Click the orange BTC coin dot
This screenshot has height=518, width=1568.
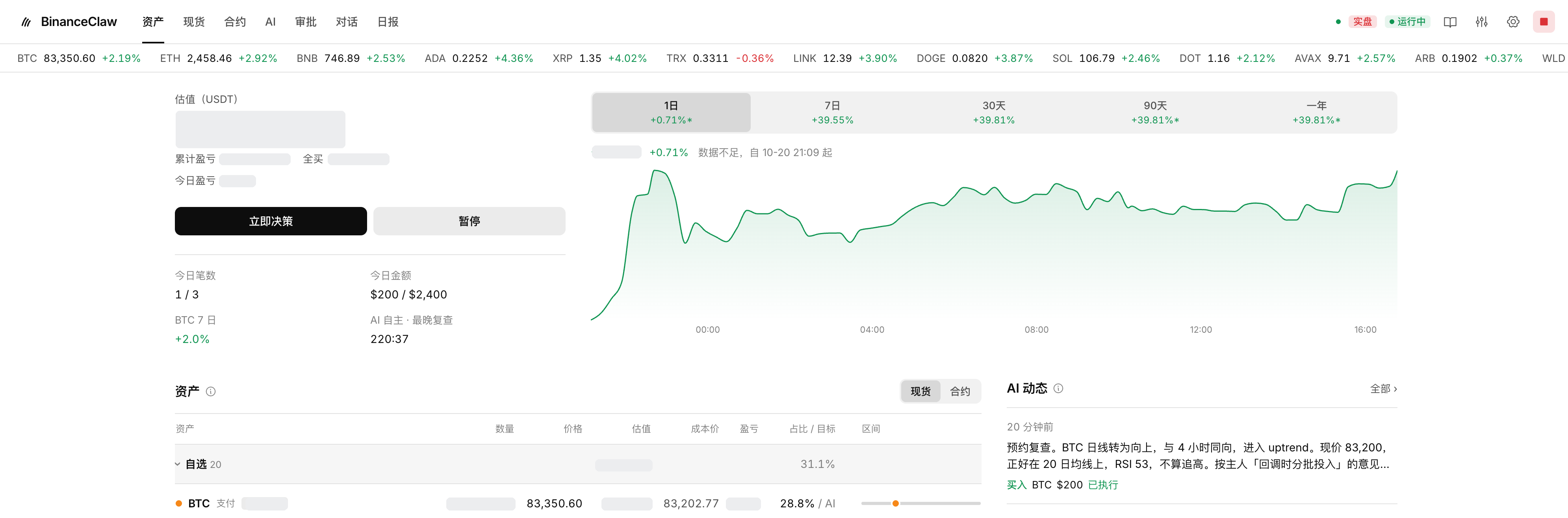coord(179,503)
